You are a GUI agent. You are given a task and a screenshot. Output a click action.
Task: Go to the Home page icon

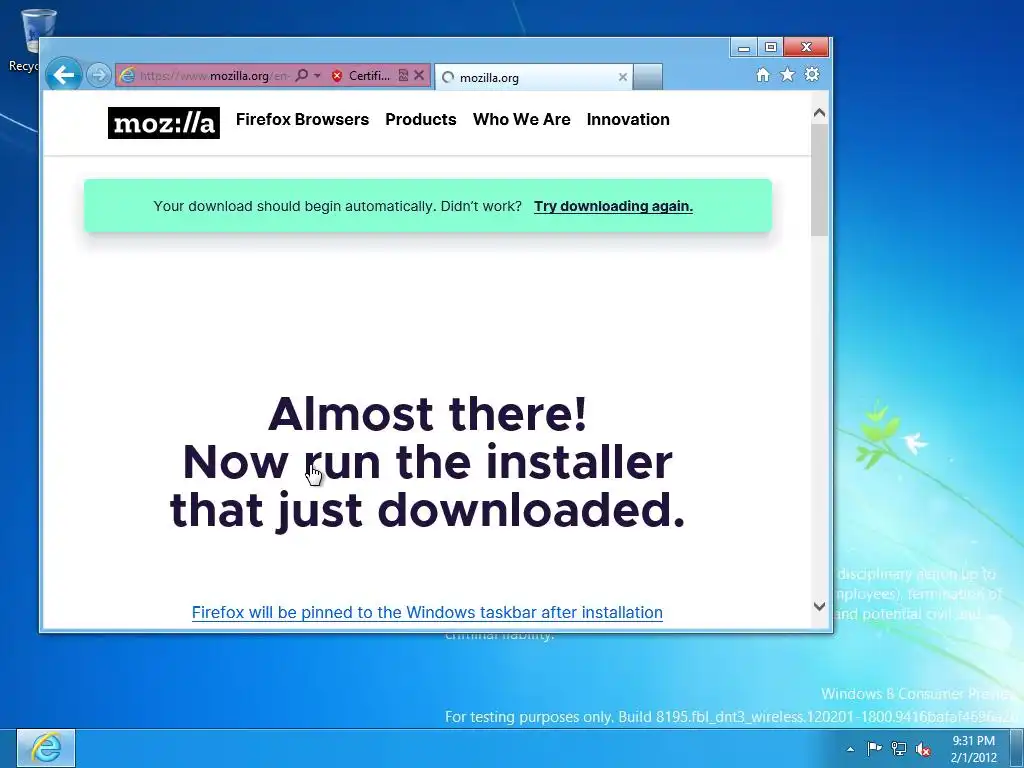763,74
